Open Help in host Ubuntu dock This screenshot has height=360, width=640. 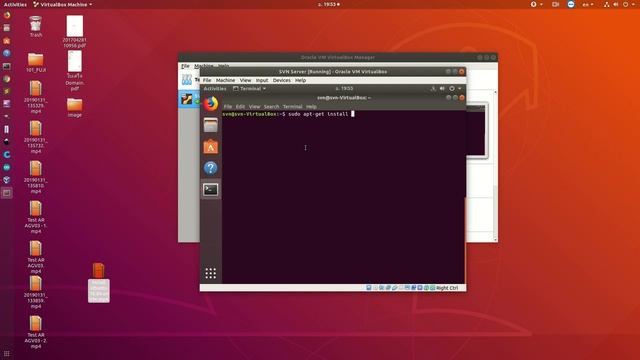click(7, 53)
